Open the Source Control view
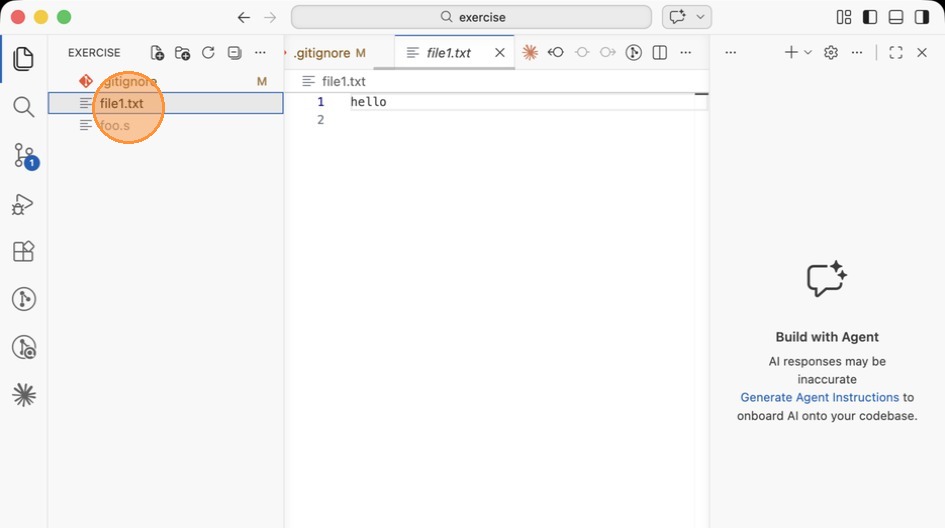The width and height of the screenshot is (945, 528). click(23, 155)
